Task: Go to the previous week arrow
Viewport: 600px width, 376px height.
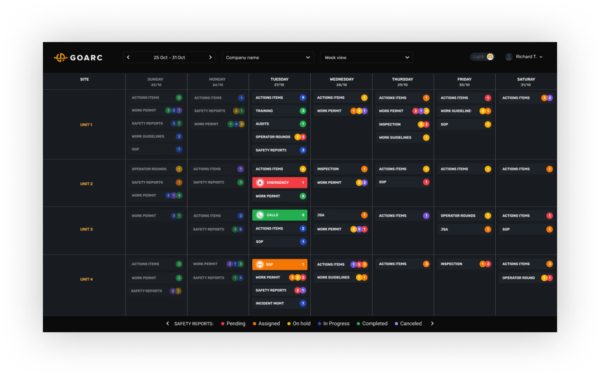Action: [x=128, y=57]
